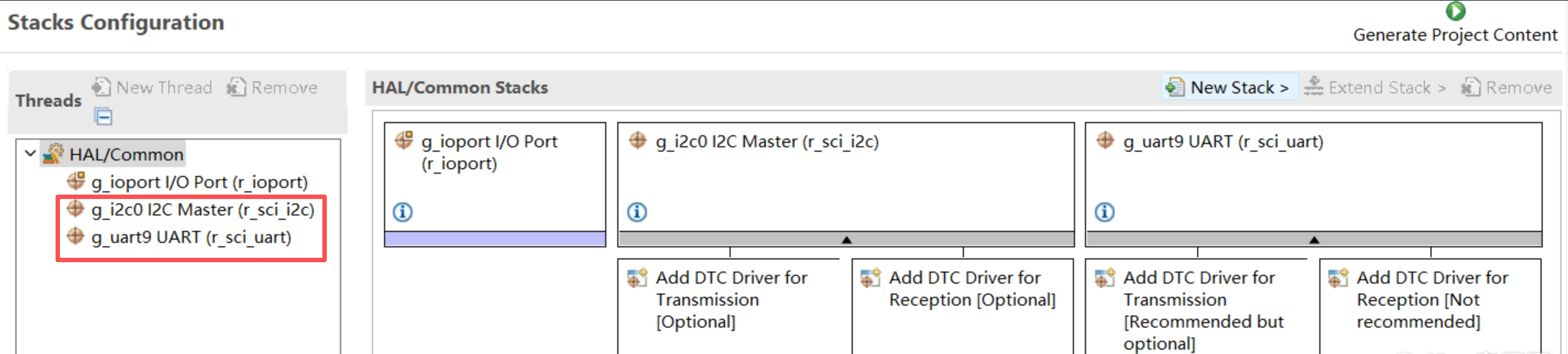Add DTC Driver for UART Reception [Not recommended]

pyautogui.click(x=1430, y=307)
